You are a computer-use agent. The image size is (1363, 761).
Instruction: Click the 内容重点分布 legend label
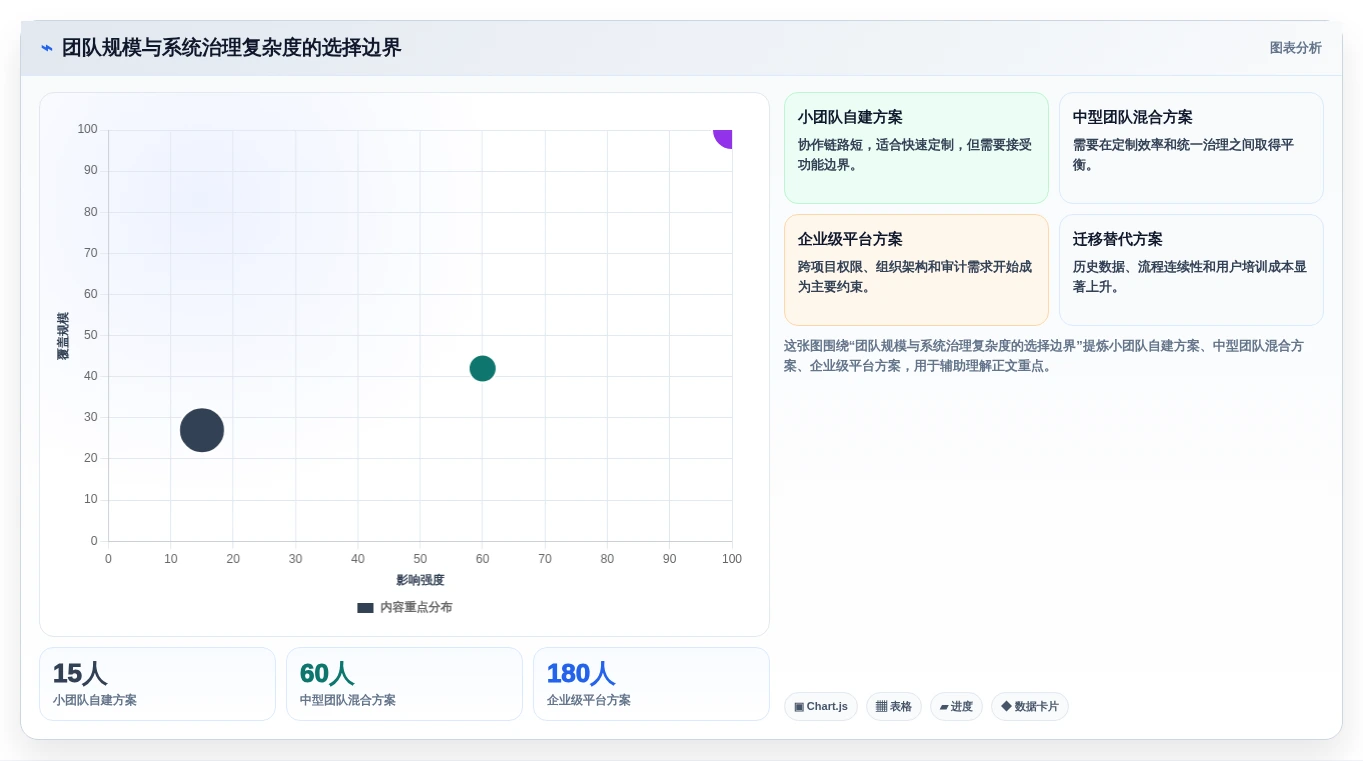tap(416, 608)
